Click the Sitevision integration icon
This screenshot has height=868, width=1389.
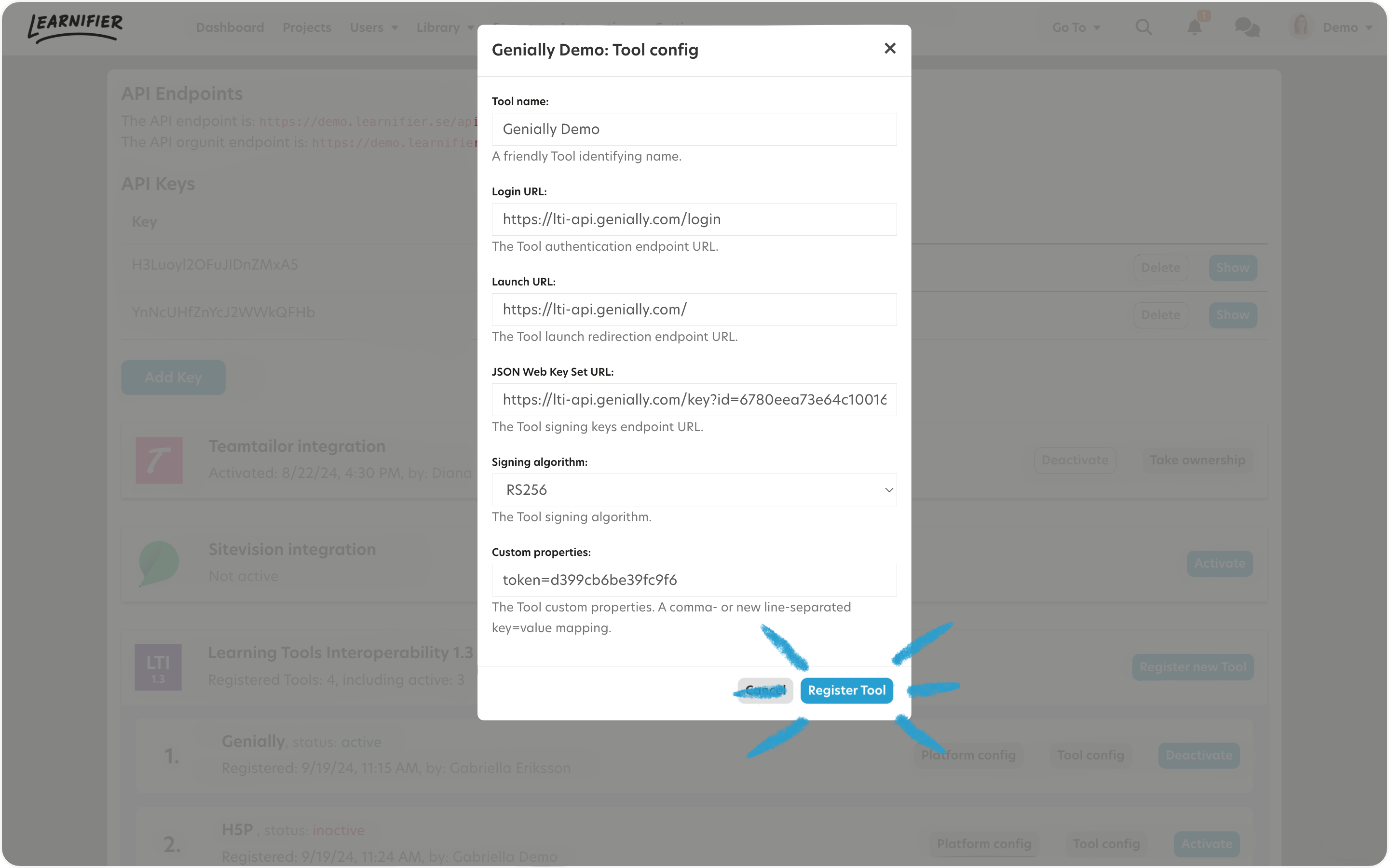pyautogui.click(x=159, y=562)
